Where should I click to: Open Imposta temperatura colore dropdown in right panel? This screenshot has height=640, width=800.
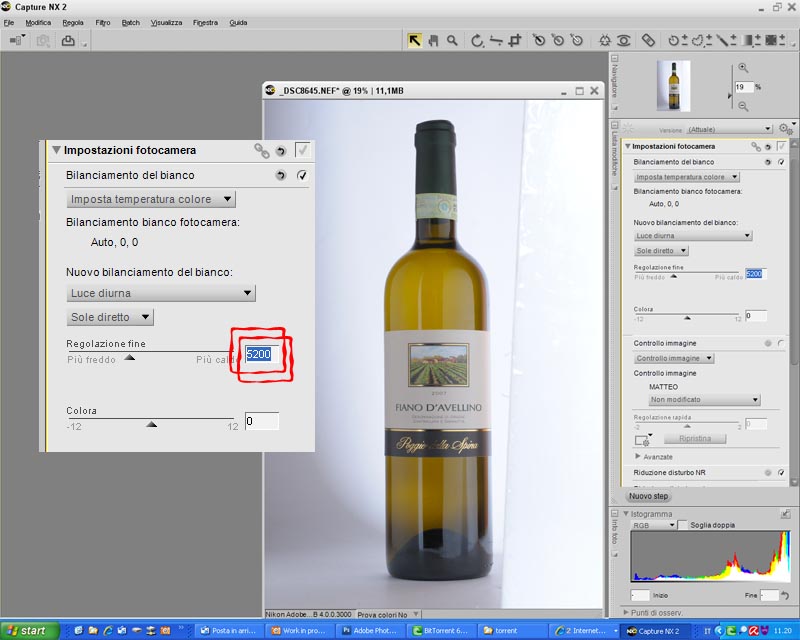click(x=687, y=177)
